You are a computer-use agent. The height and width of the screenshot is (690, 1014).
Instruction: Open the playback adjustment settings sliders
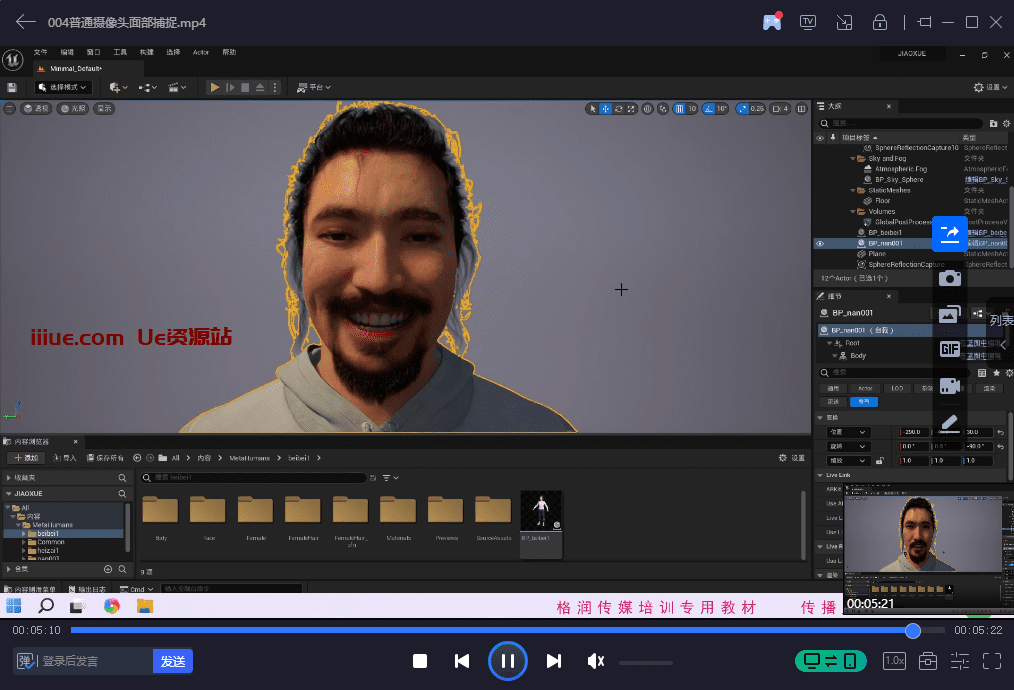tap(960, 661)
